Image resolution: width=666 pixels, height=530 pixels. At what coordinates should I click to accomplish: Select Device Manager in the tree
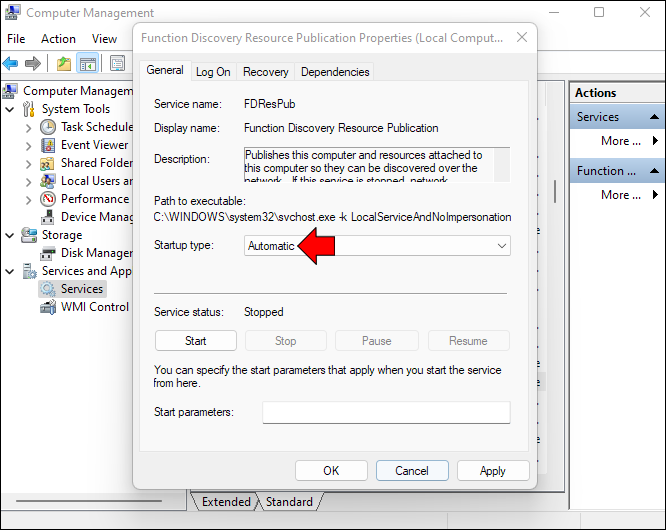click(x=97, y=217)
